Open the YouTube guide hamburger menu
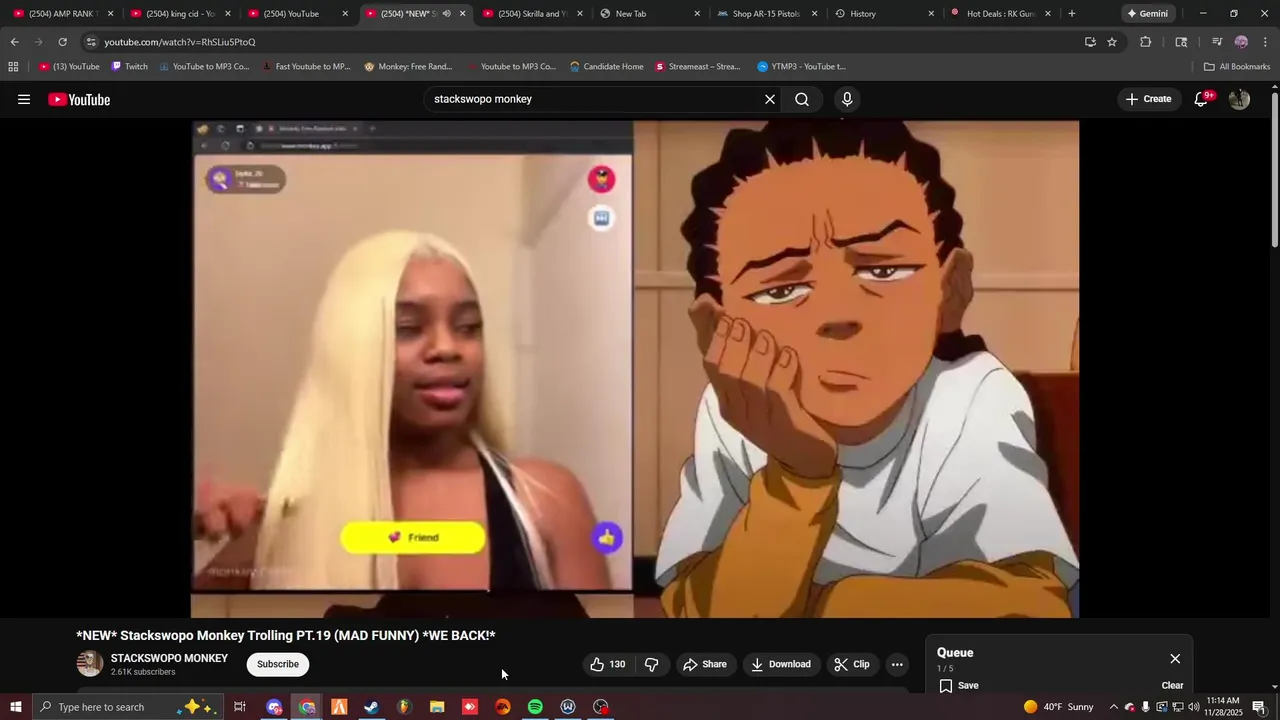 point(24,99)
